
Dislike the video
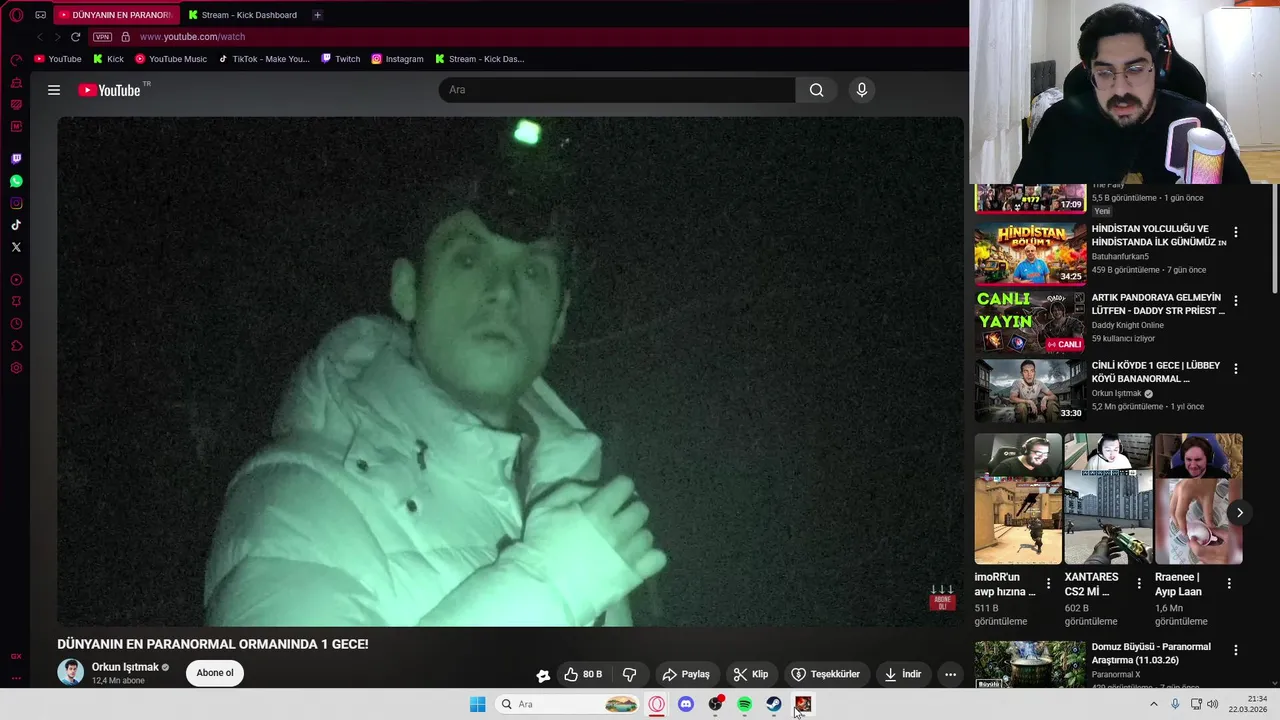(x=630, y=674)
